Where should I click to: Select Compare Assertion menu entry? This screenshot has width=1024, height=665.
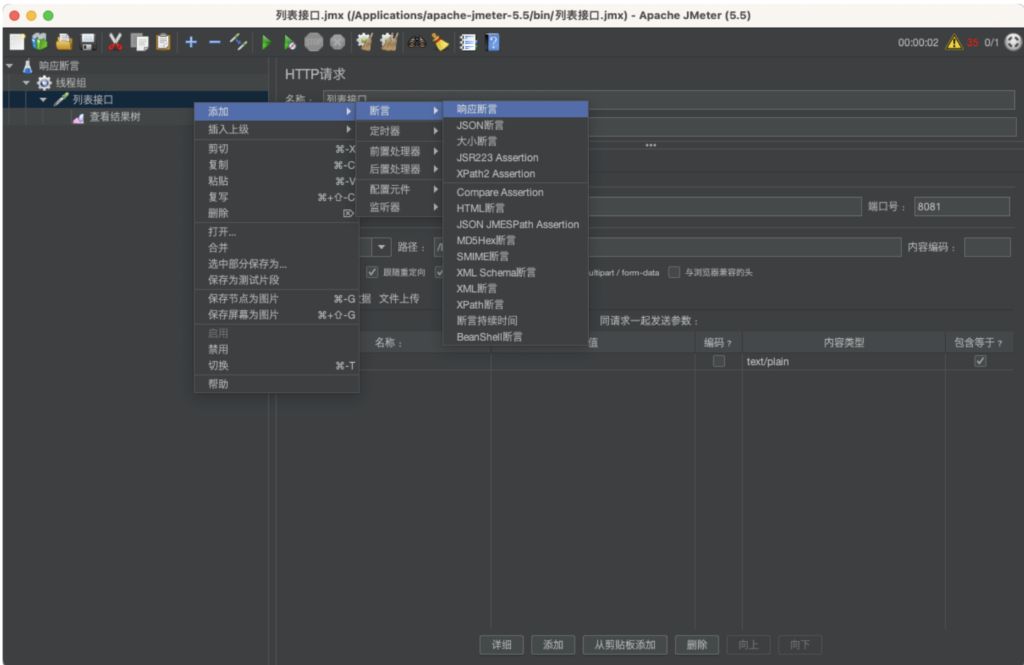[x=516, y=192]
